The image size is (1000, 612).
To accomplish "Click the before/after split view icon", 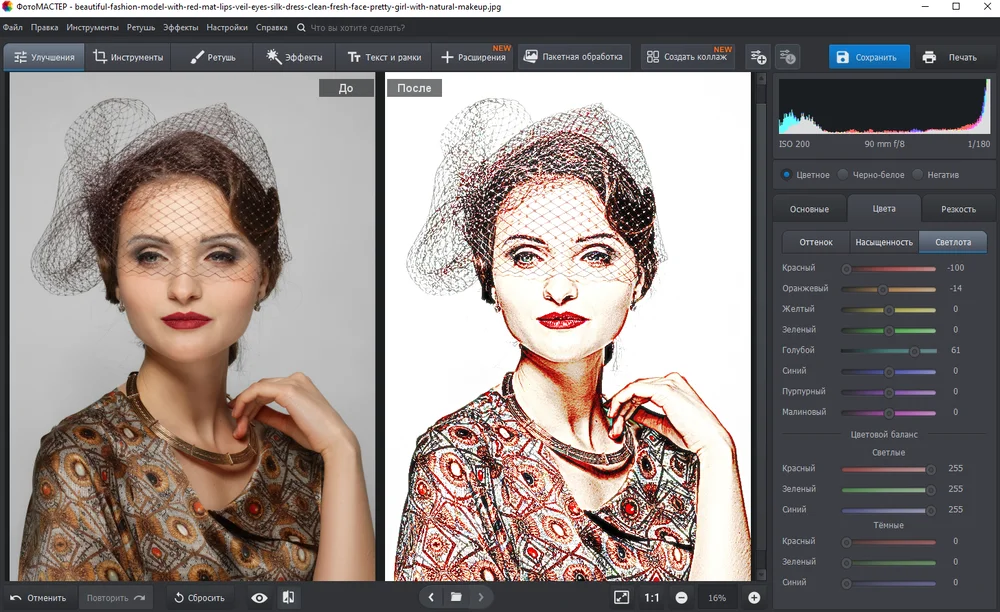I will click(289, 598).
